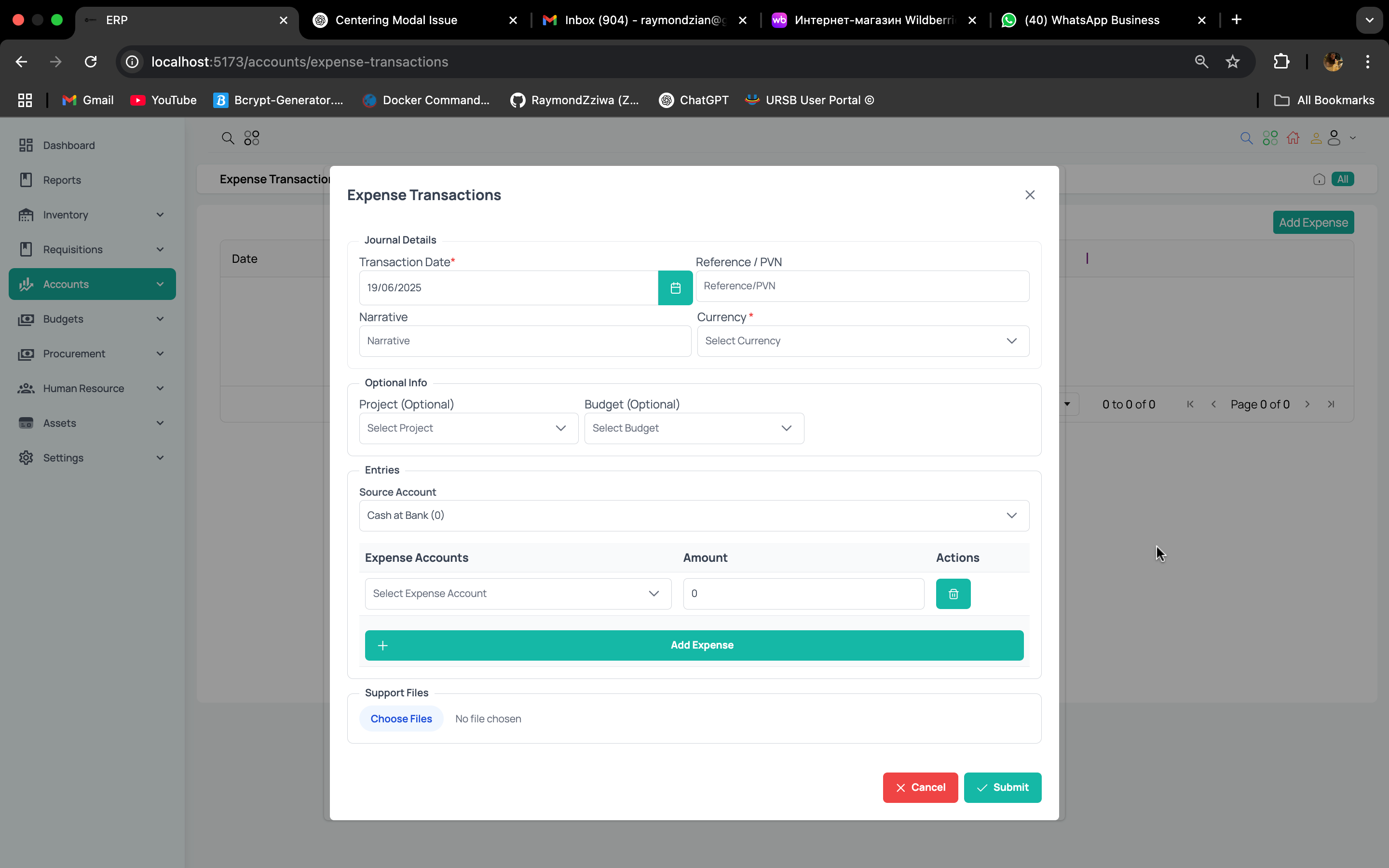
Task: Delete the expense row with trash icon
Action: coord(953,594)
